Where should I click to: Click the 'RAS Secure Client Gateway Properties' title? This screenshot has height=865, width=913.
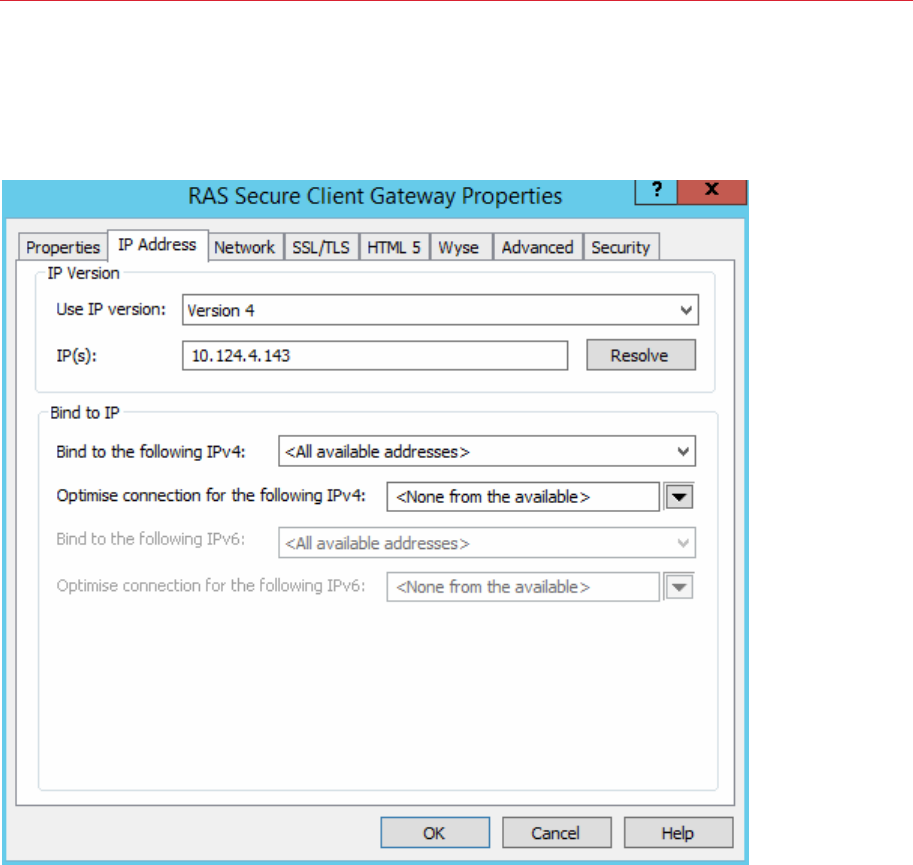pos(375,196)
